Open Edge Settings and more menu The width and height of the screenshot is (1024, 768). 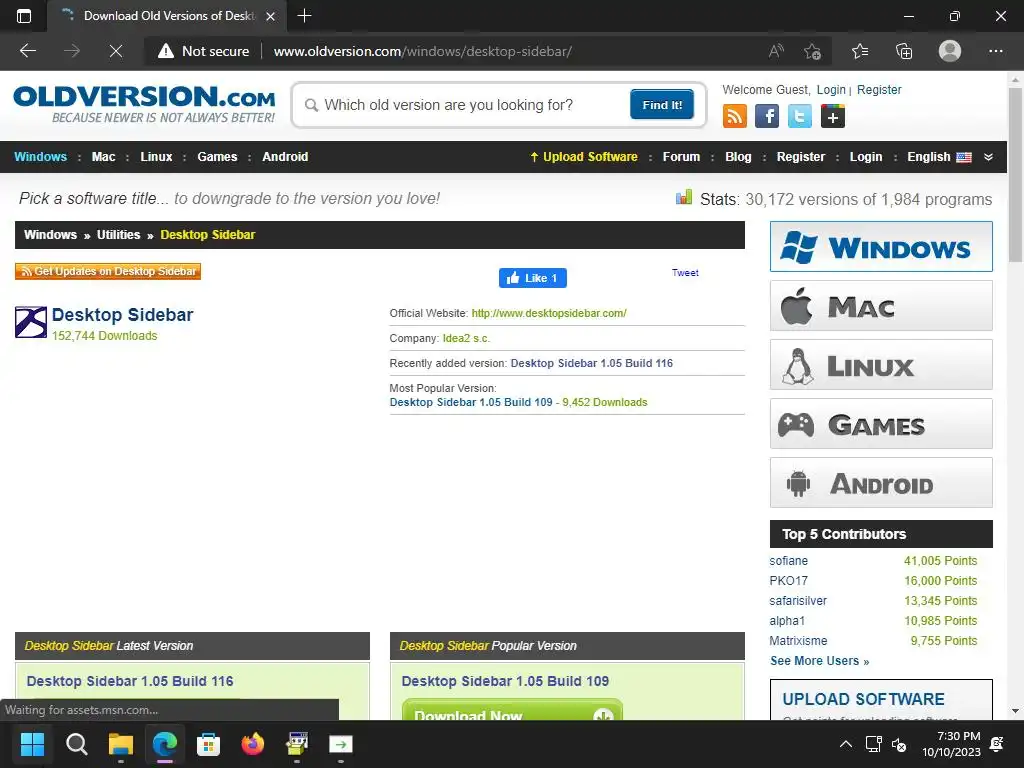point(995,51)
